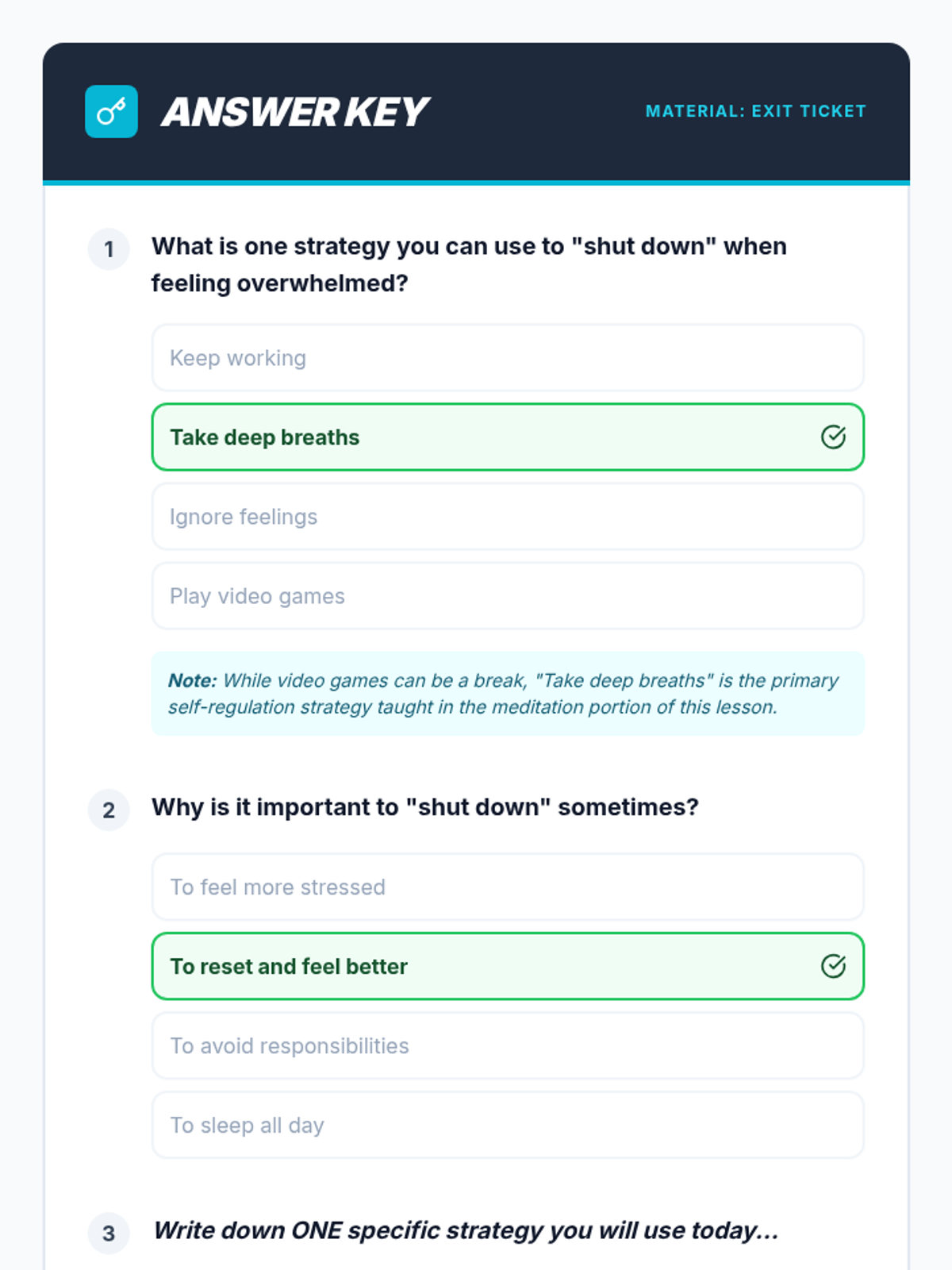The width and height of the screenshot is (952, 1270).
Task: Click the question 1 prompt text
Action: tap(469, 264)
